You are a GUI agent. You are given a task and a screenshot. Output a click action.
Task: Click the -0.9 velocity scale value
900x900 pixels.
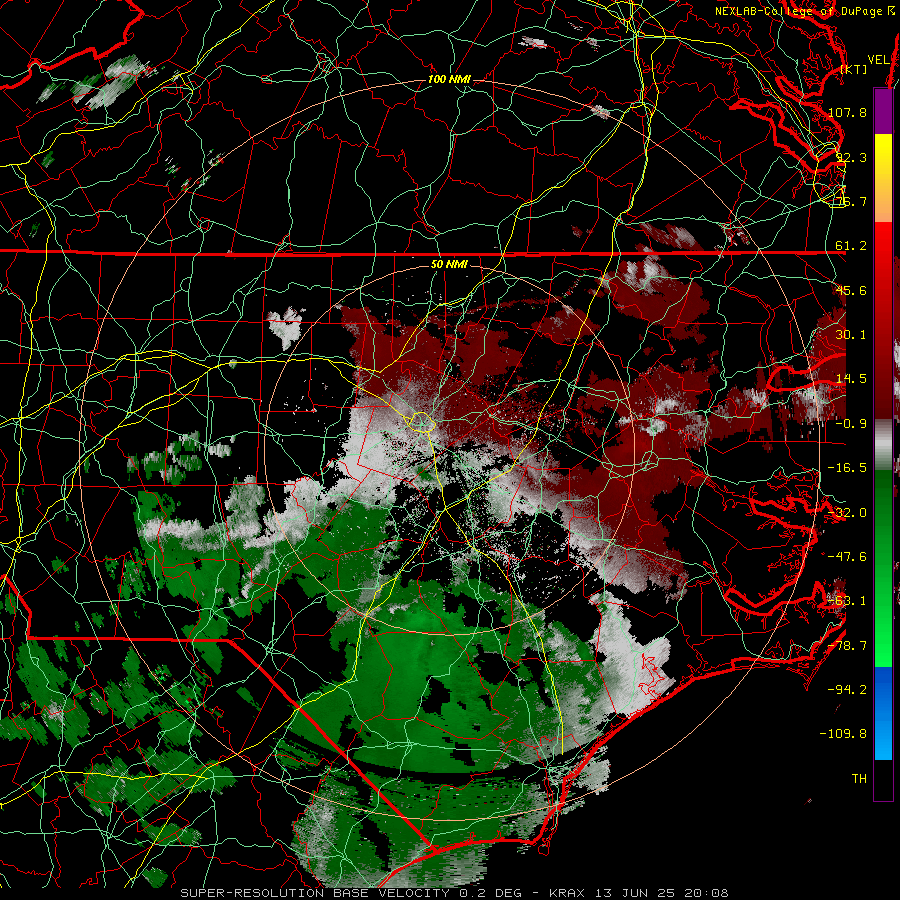851,424
